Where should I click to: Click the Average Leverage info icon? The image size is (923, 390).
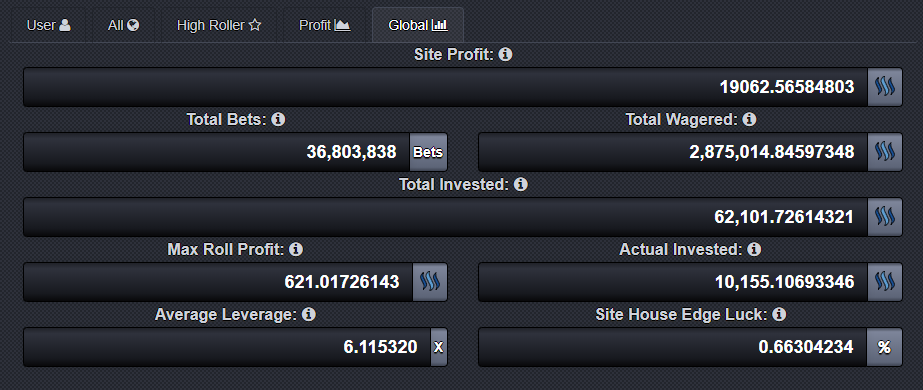click(308, 315)
